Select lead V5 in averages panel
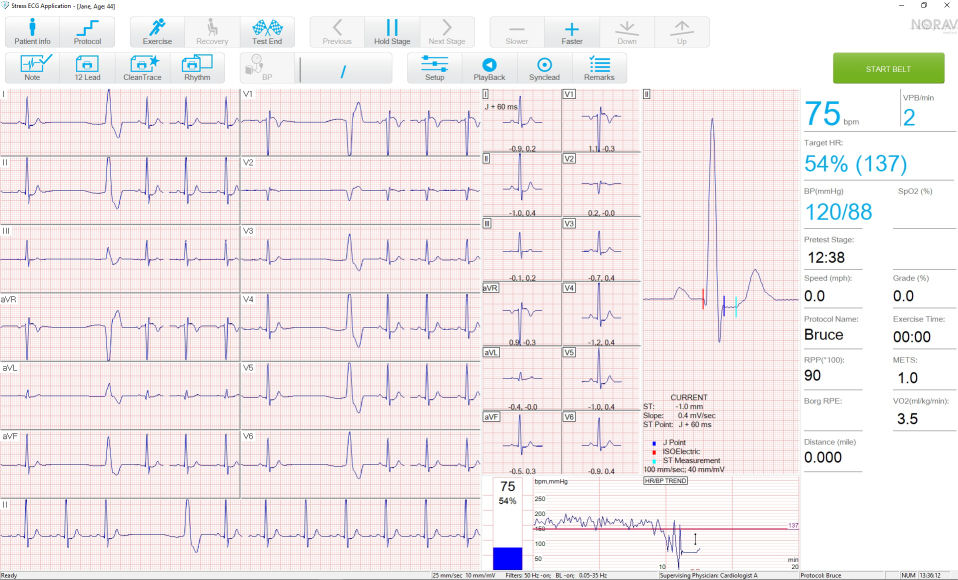958x580 pixels. (569, 353)
